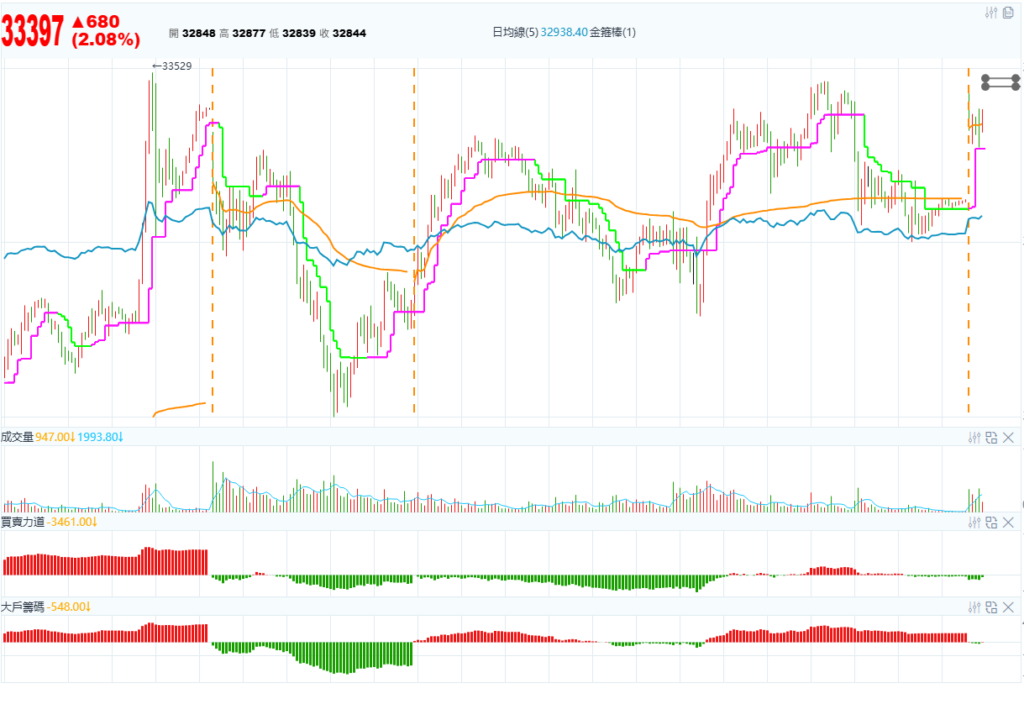
Task: Open settings for 成交量 volume panel
Action: pyautogui.click(x=975, y=437)
